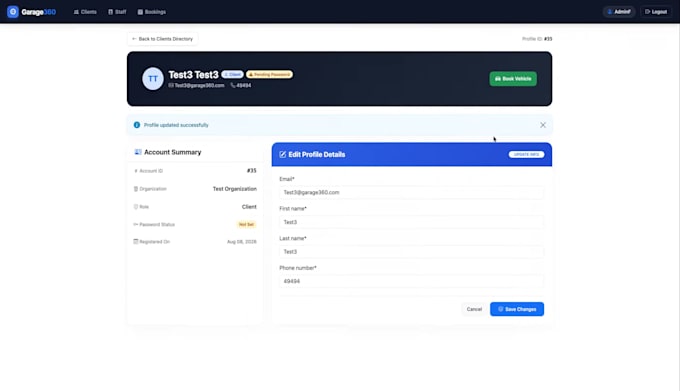This screenshot has width=680, height=391.
Task: Click the Garage360 brand name
Action: click(39, 12)
